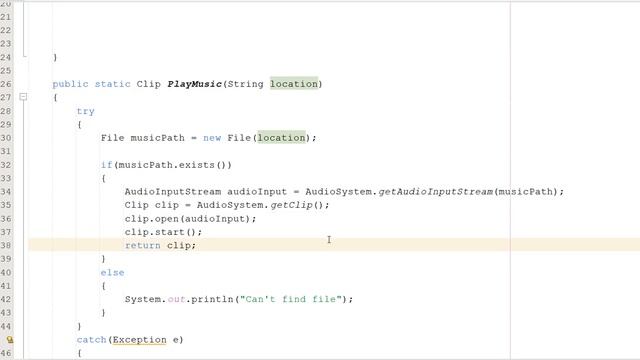Select line number 42 in the gutter

[x=6, y=299]
